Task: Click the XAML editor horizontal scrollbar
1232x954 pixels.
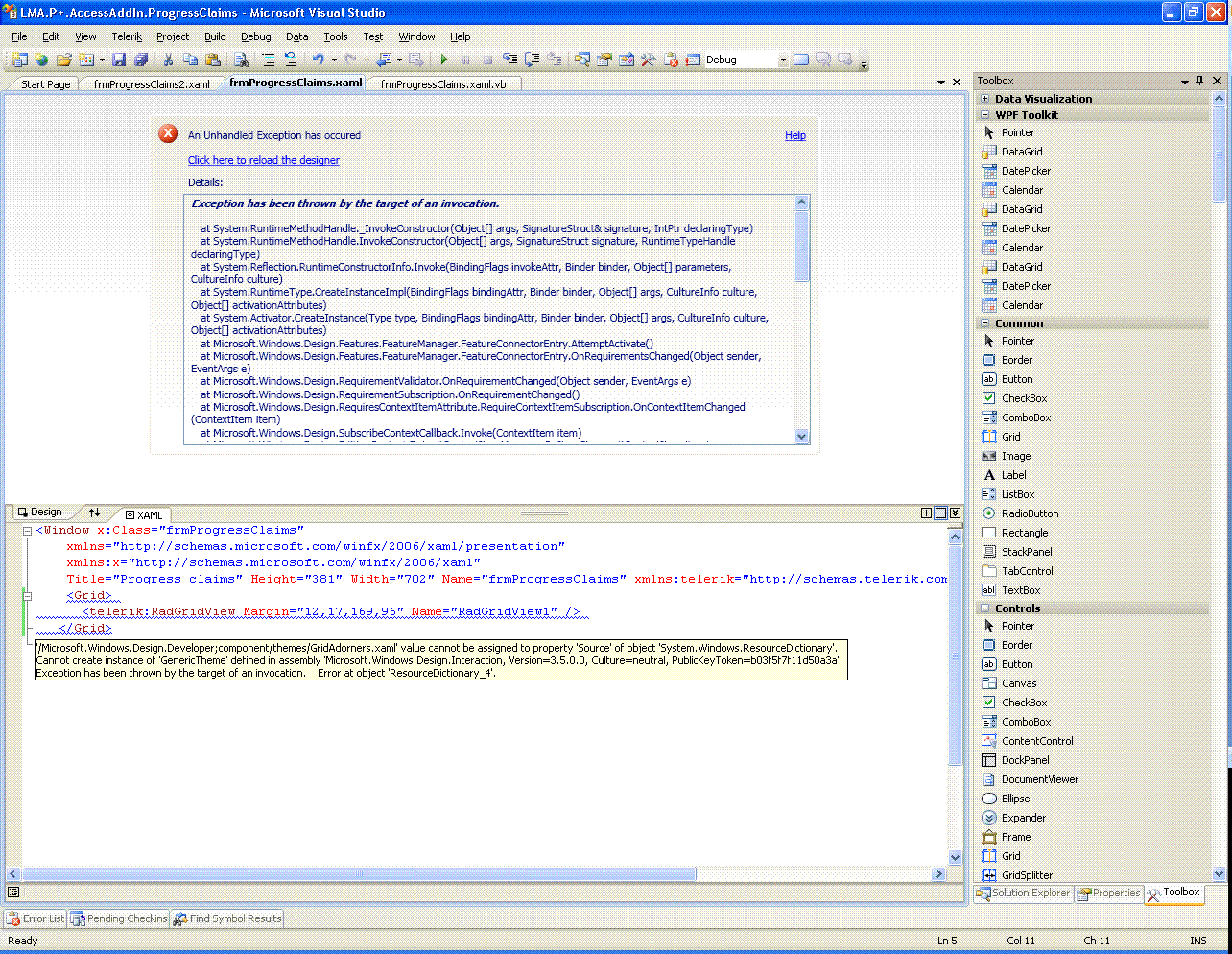Action: 359,874
